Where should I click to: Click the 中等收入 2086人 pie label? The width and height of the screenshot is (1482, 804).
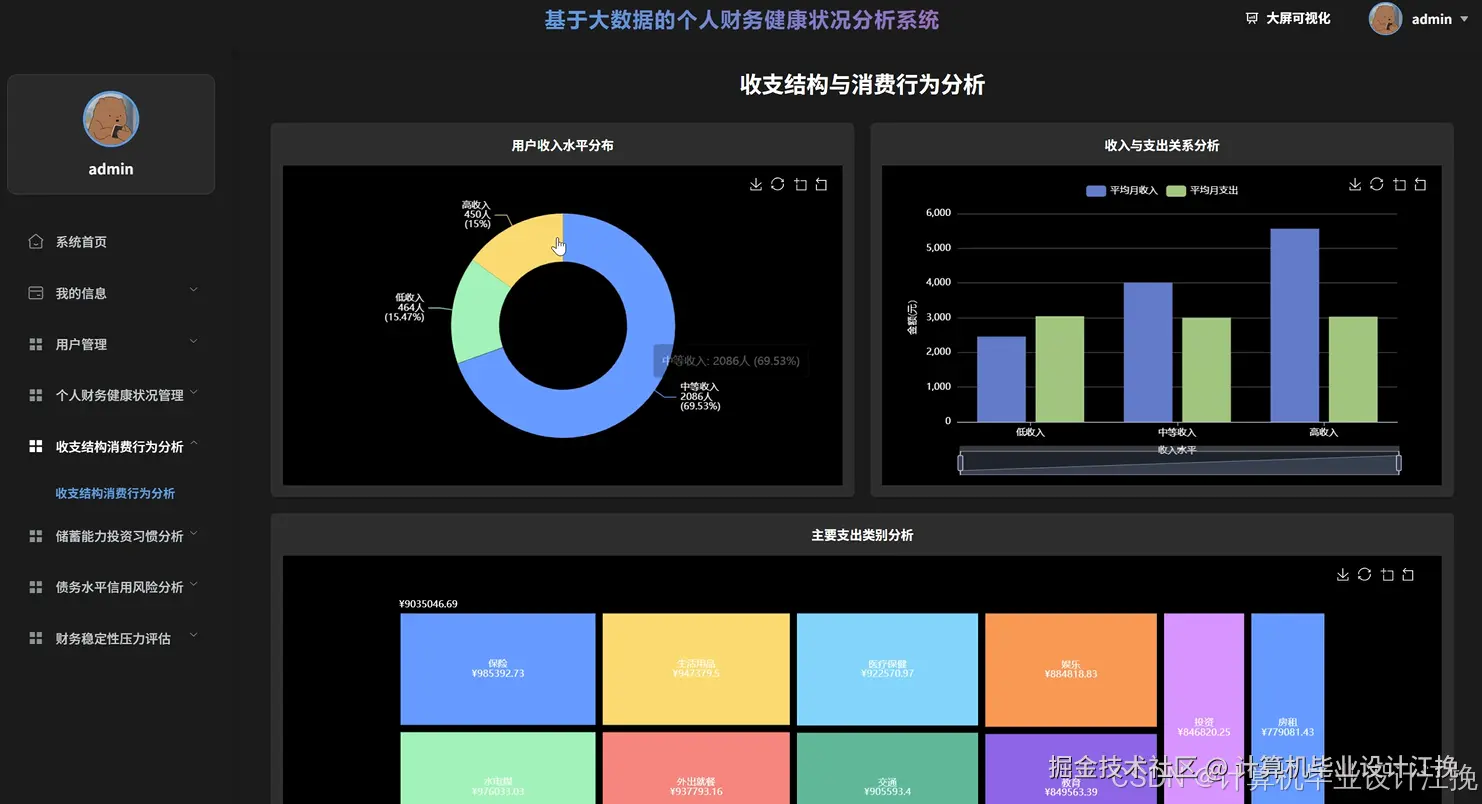coord(700,396)
